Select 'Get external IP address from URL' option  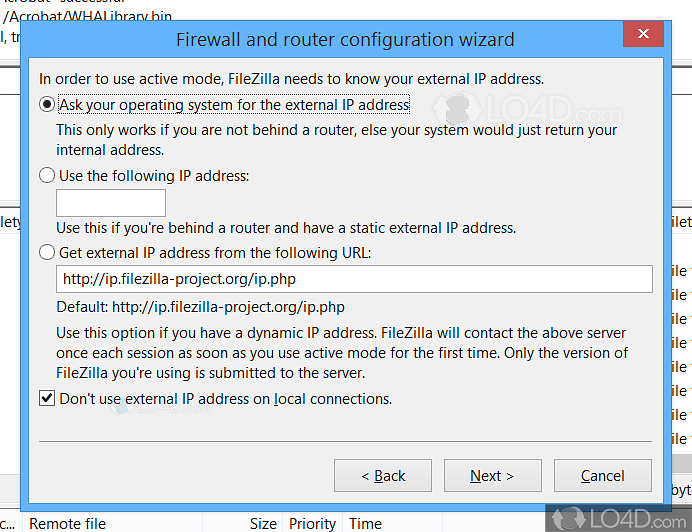[x=47, y=253]
